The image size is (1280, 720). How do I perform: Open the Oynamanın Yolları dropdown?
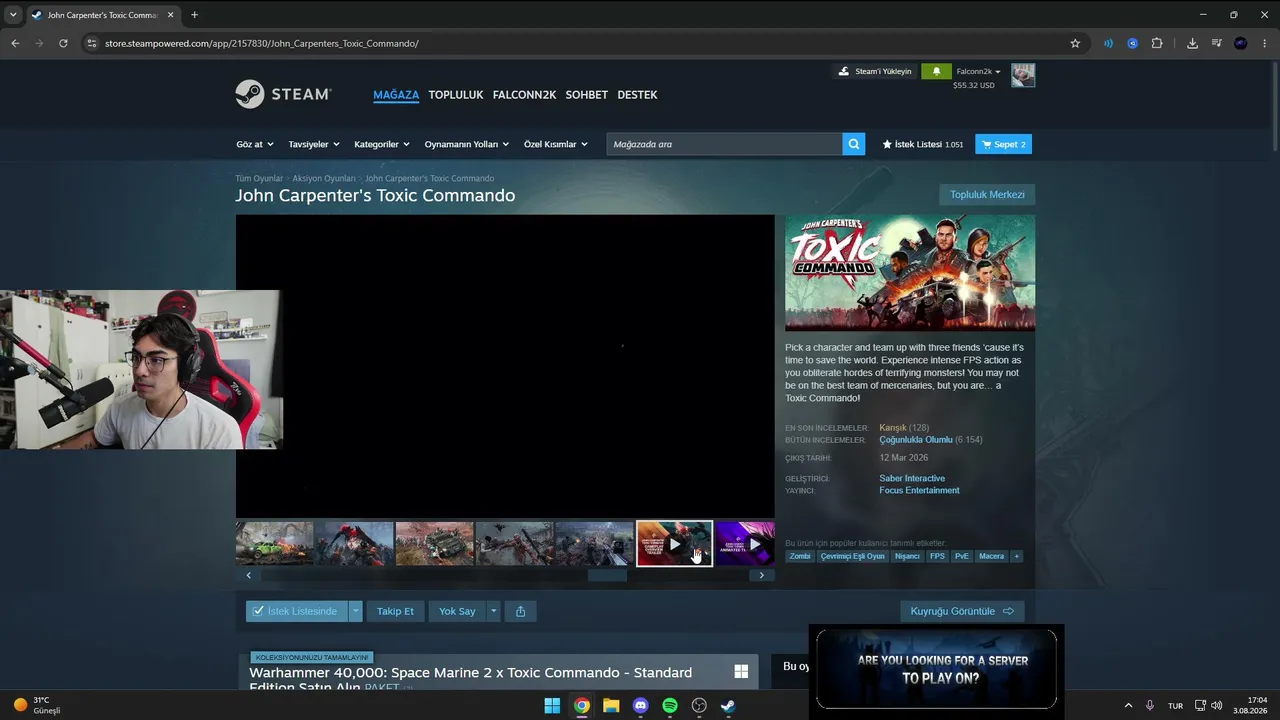(x=467, y=144)
